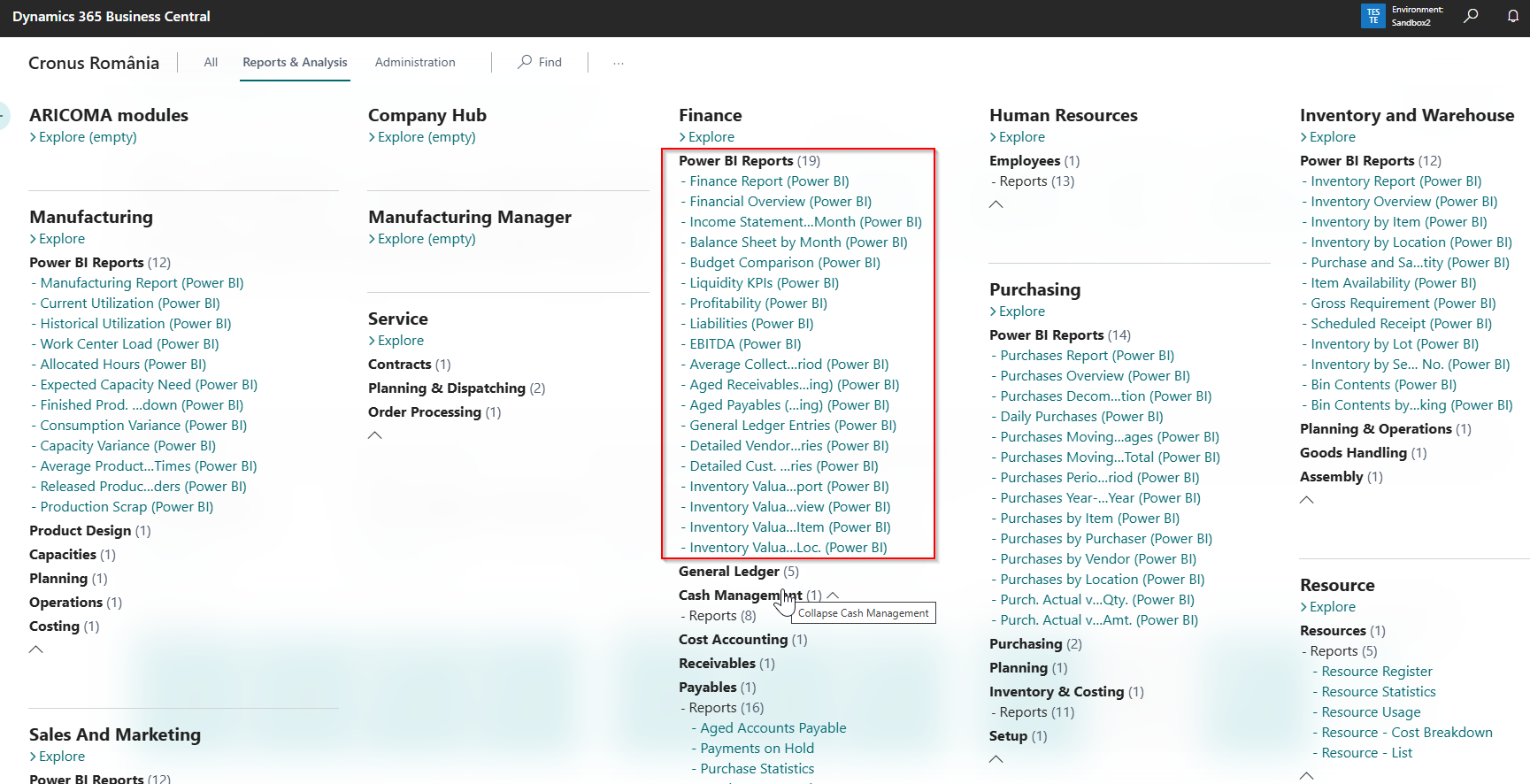This screenshot has width=1530, height=784.
Task: Click the Cronus România company name
Action: (x=94, y=63)
